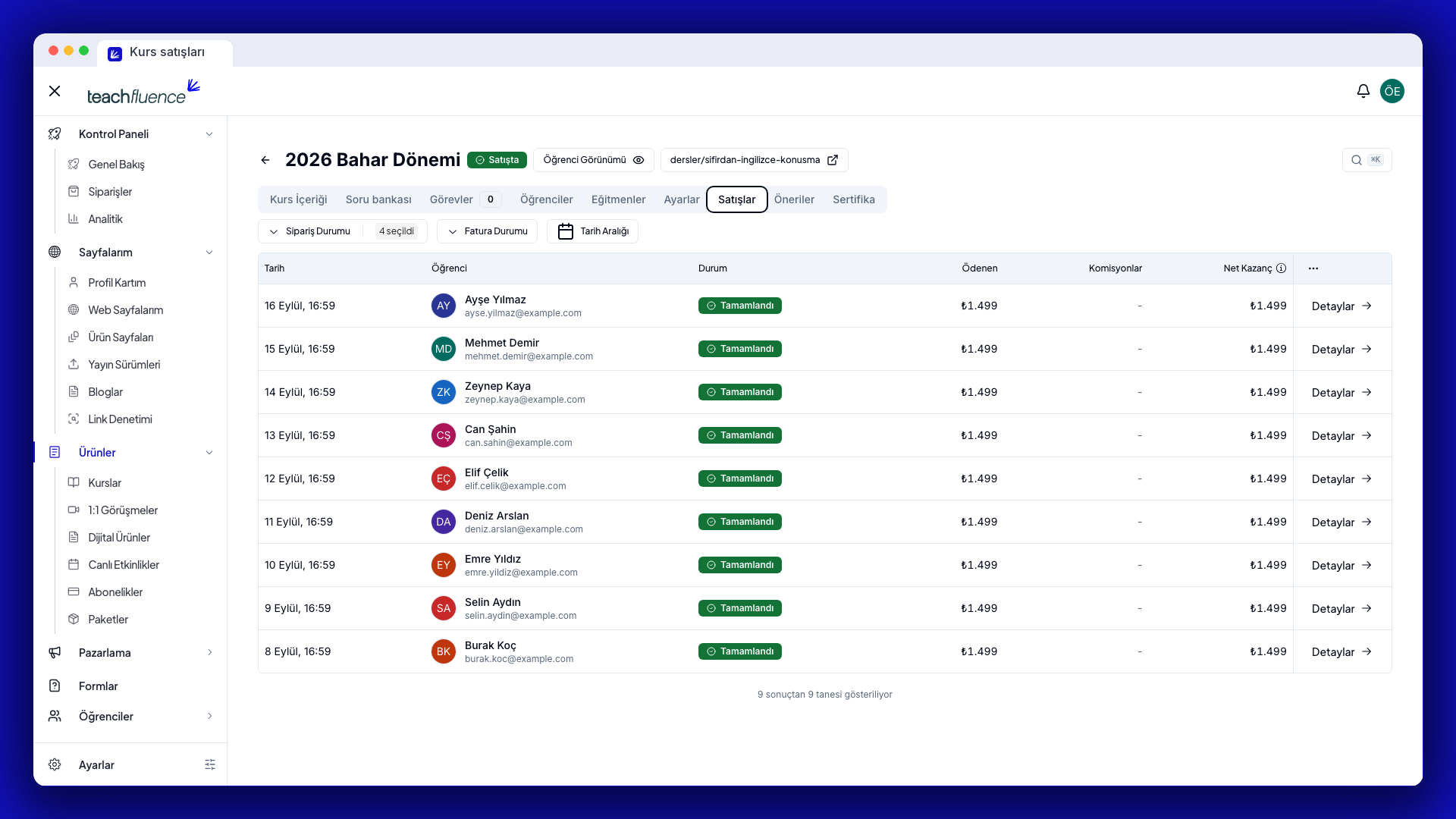Click the Satışta status badge
The height and width of the screenshot is (819, 1456).
(497, 160)
